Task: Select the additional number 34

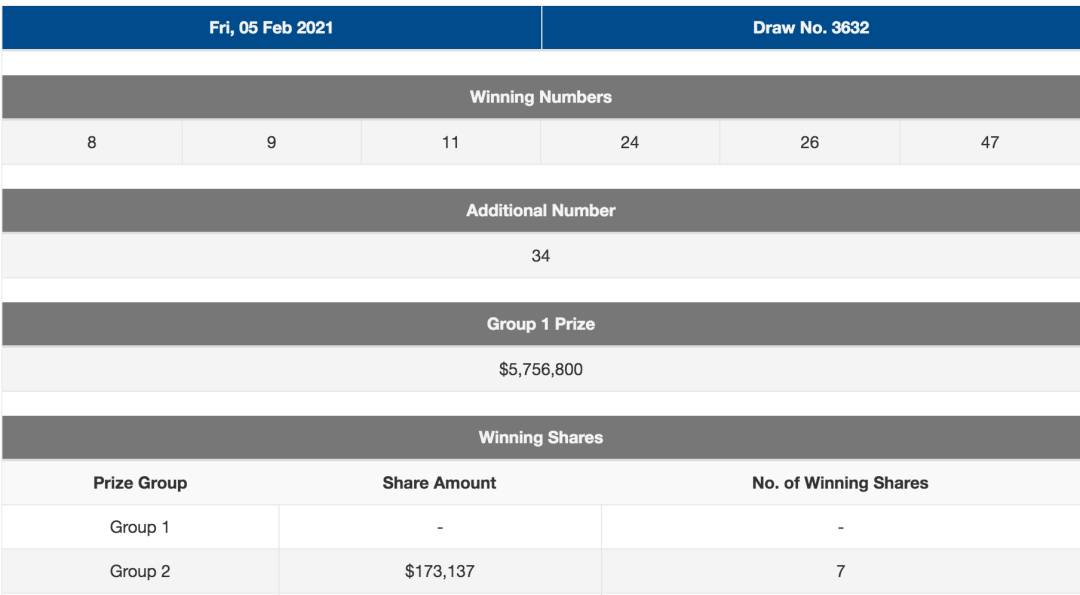Action: (540, 256)
